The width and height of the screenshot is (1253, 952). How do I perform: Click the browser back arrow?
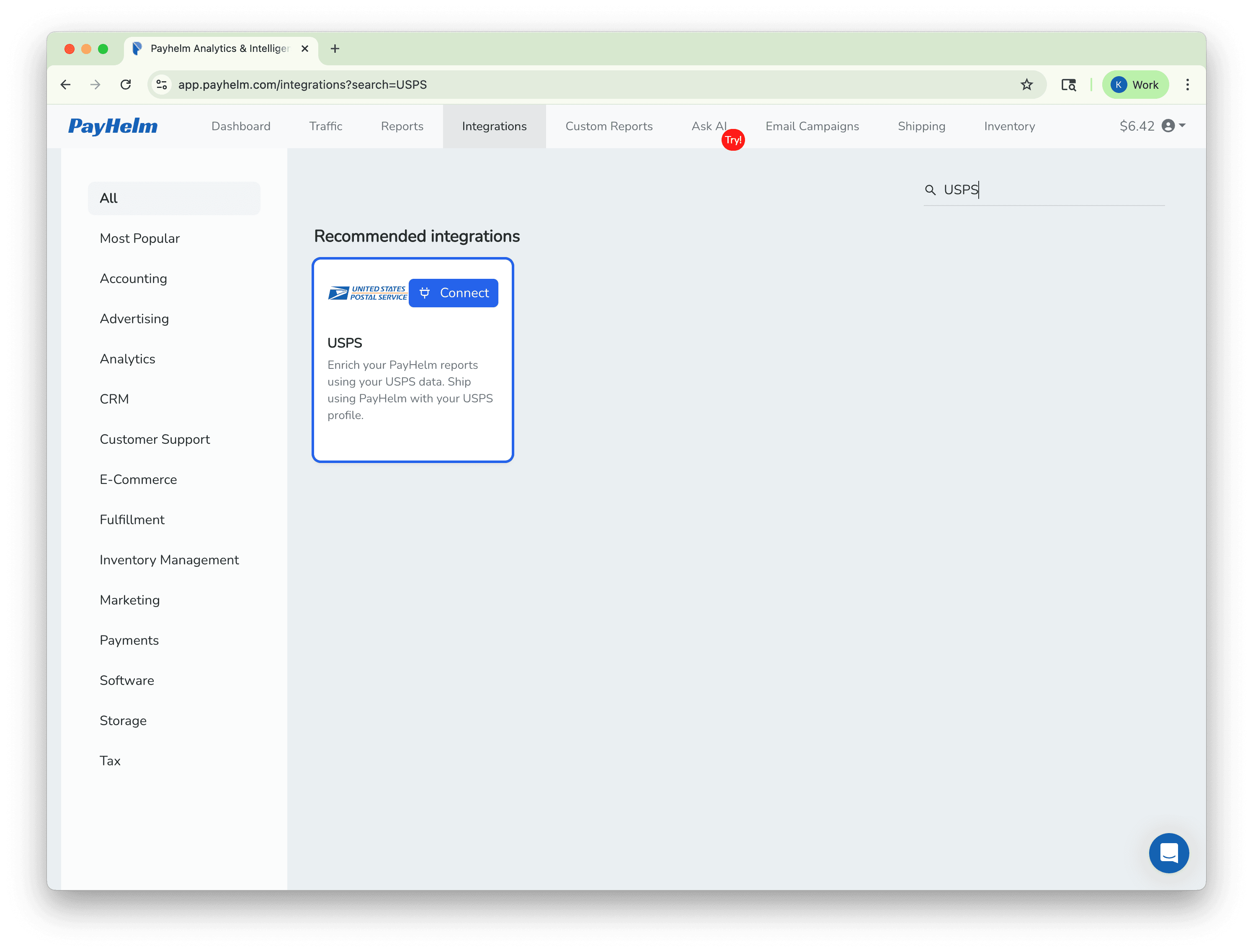pyautogui.click(x=66, y=85)
